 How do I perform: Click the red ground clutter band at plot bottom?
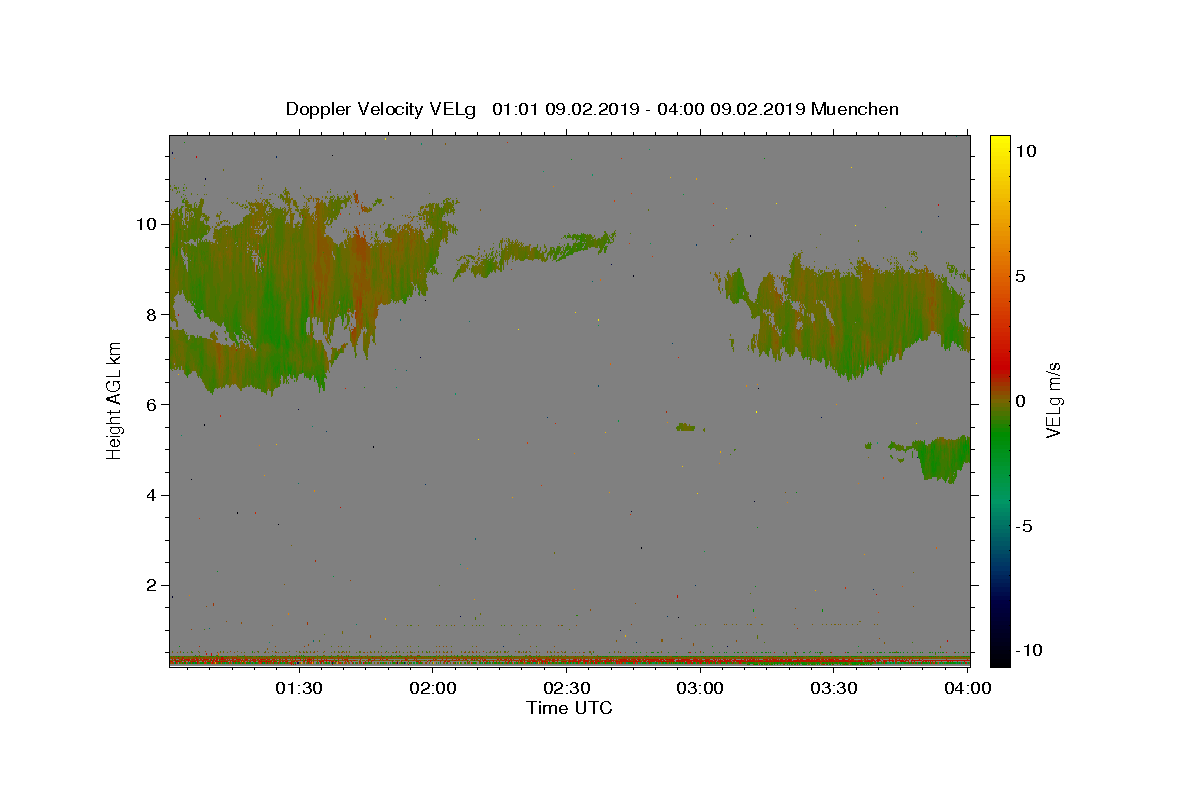click(569, 660)
